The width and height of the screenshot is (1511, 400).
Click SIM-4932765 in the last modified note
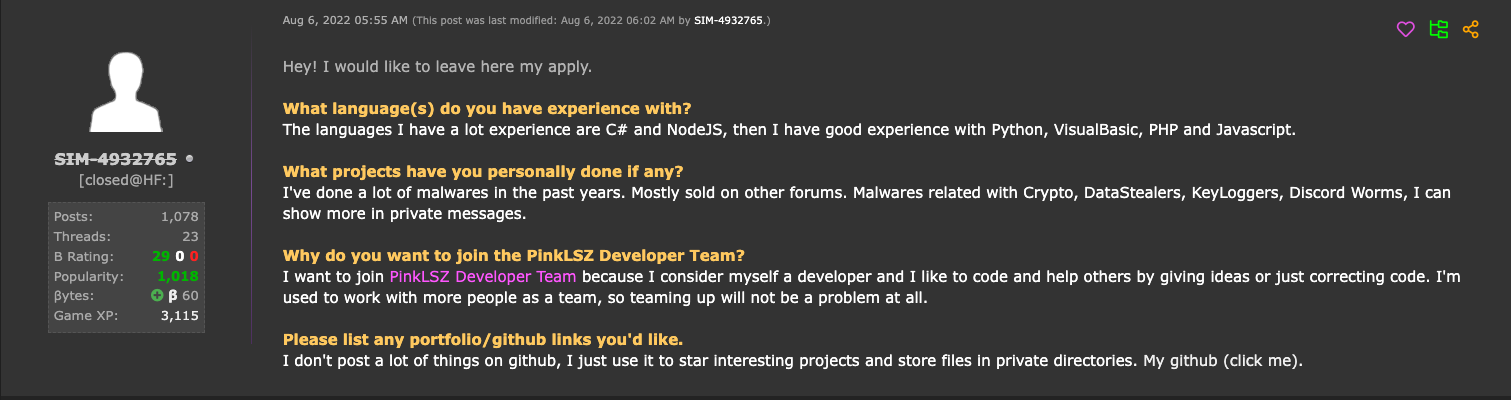coord(729,20)
